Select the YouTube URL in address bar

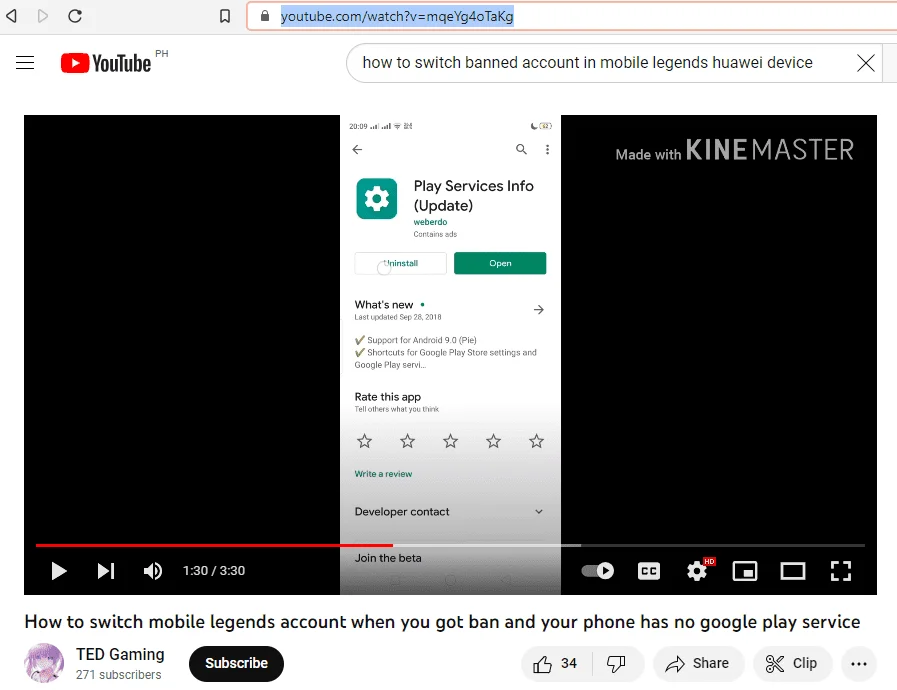(x=397, y=16)
